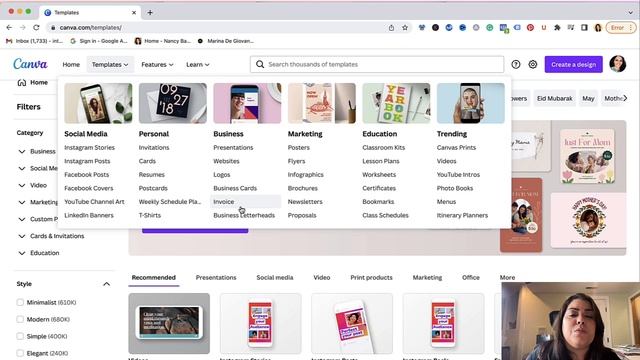This screenshot has width=640, height=360.
Task: Switch to the Video tab
Action: coord(322,278)
